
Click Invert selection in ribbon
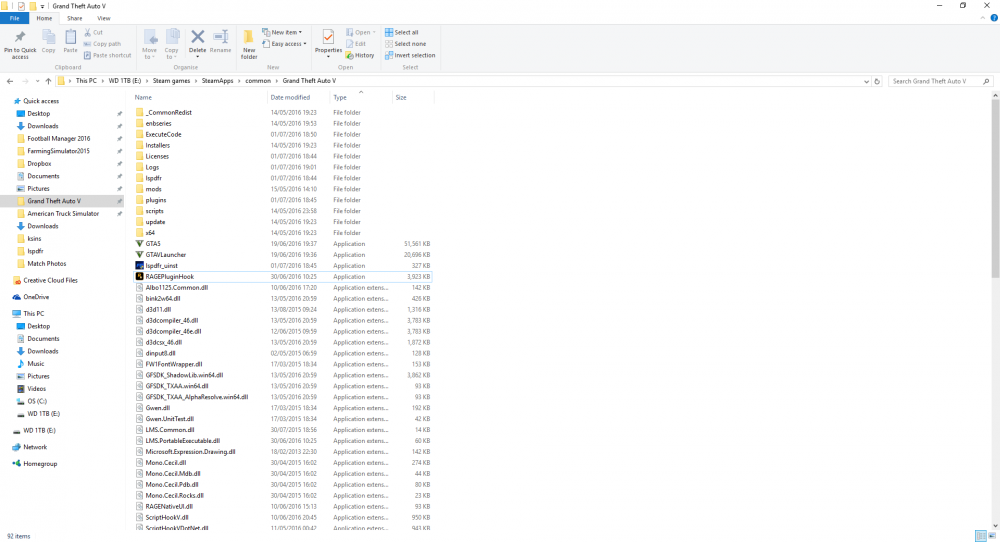[409, 55]
